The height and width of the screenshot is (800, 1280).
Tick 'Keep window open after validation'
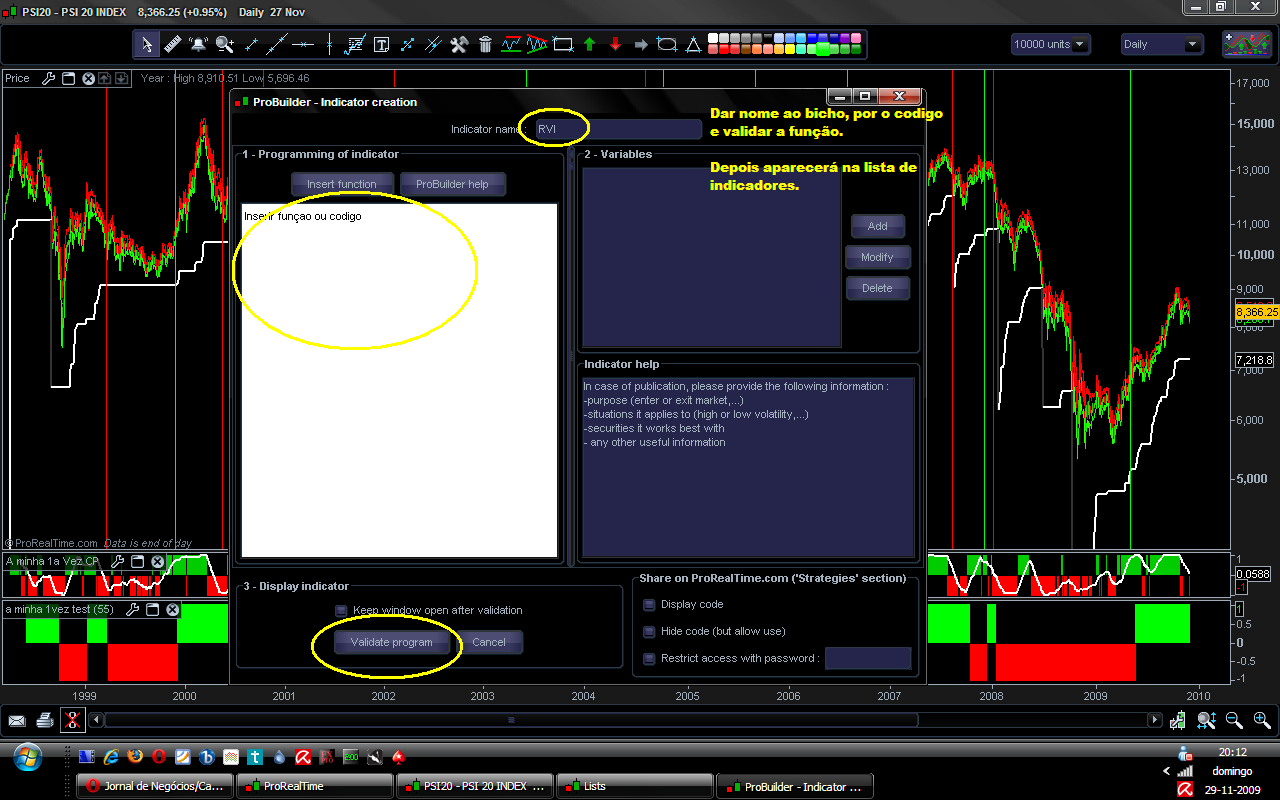pyautogui.click(x=341, y=610)
